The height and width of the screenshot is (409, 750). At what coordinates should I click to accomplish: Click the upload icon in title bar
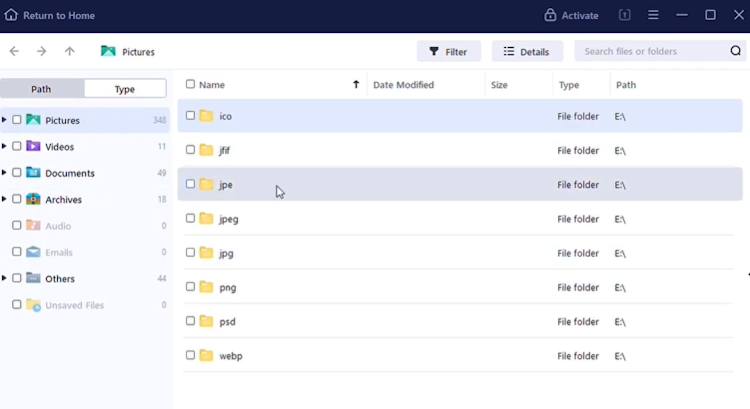(624, 15)
